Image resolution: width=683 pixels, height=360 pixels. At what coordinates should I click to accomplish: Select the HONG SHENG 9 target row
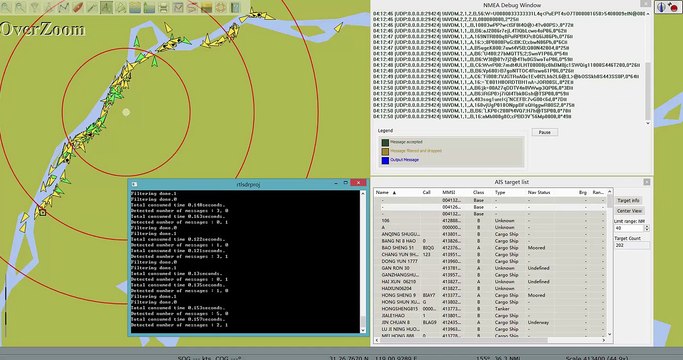tap(490, 295)
